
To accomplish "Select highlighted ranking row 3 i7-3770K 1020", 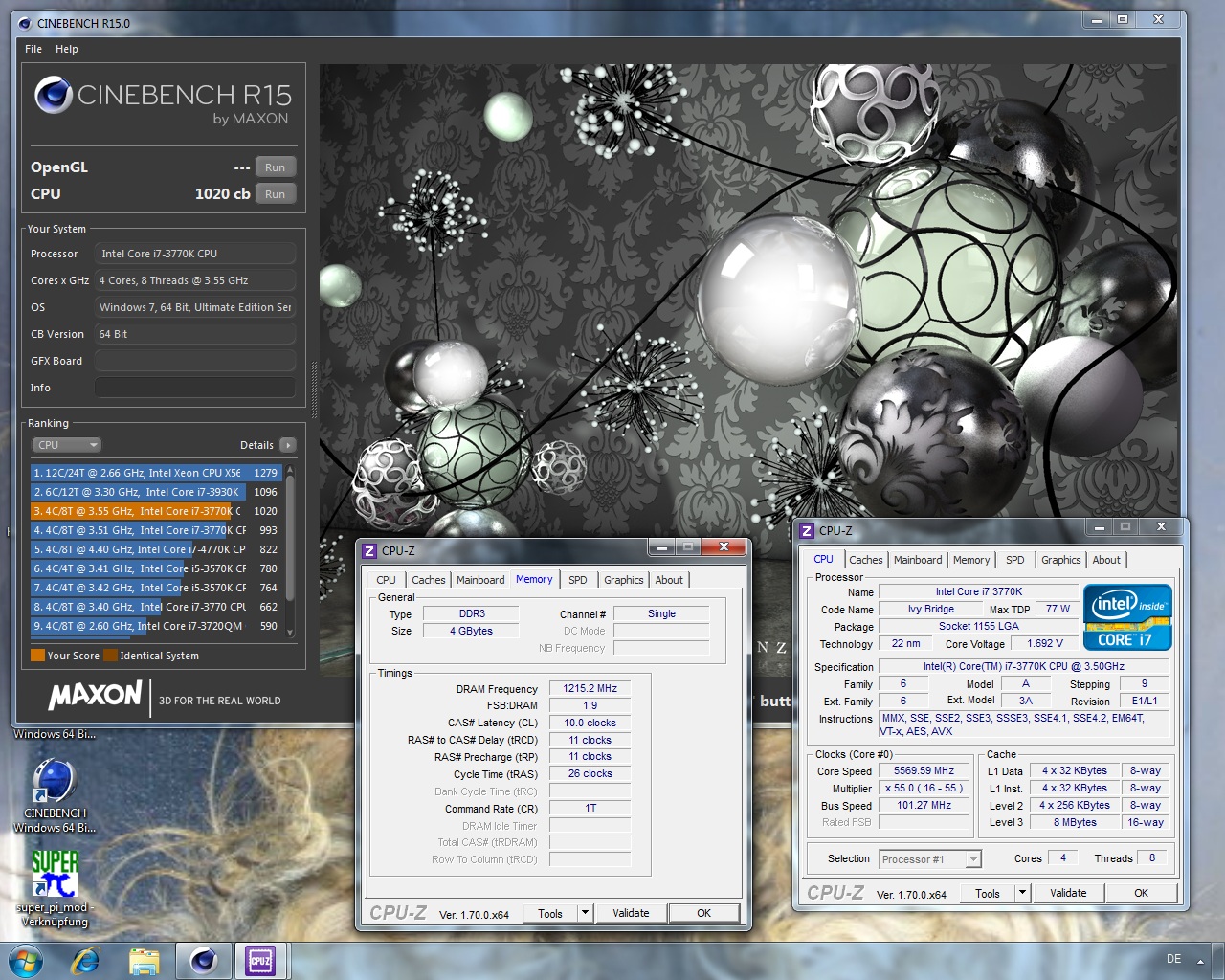I will 156,511.
